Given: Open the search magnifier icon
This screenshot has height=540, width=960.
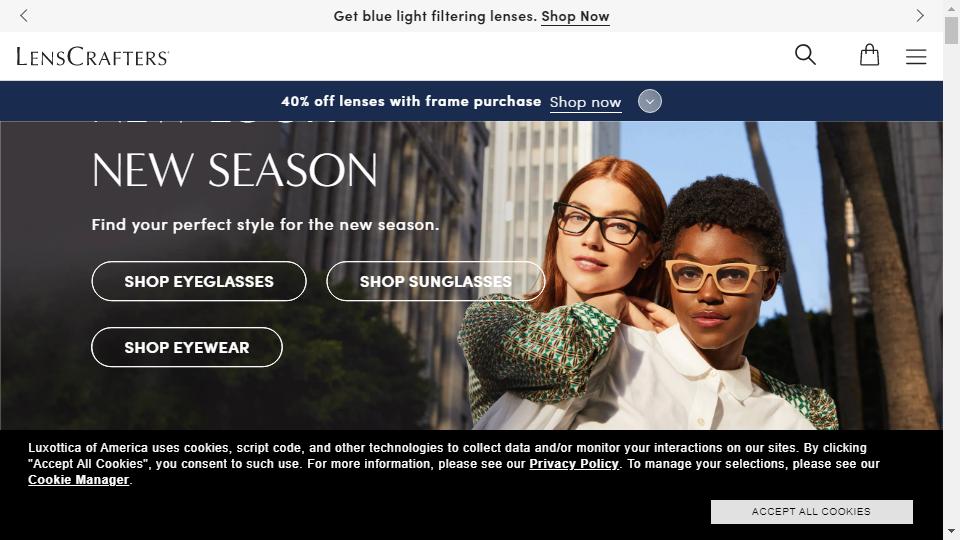Looking at the screenshot, I should tap(805, 55).
